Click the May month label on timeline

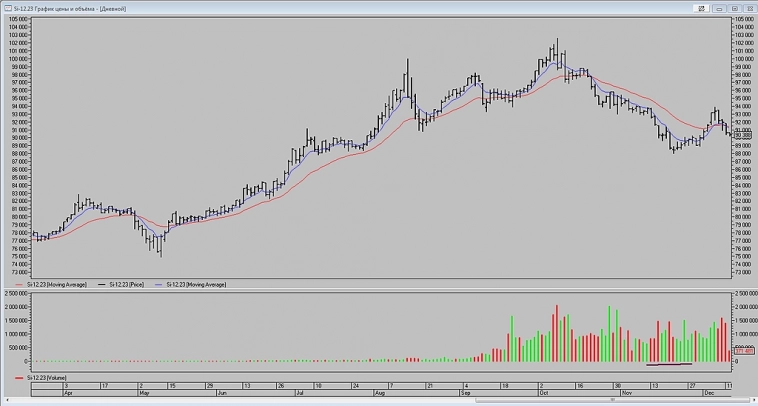click(144, 393)
